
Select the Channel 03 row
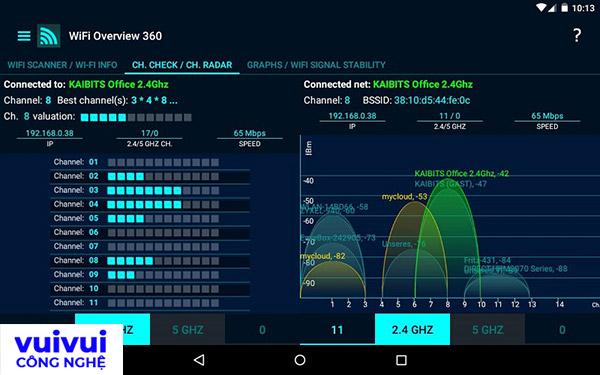click(150, 190)
